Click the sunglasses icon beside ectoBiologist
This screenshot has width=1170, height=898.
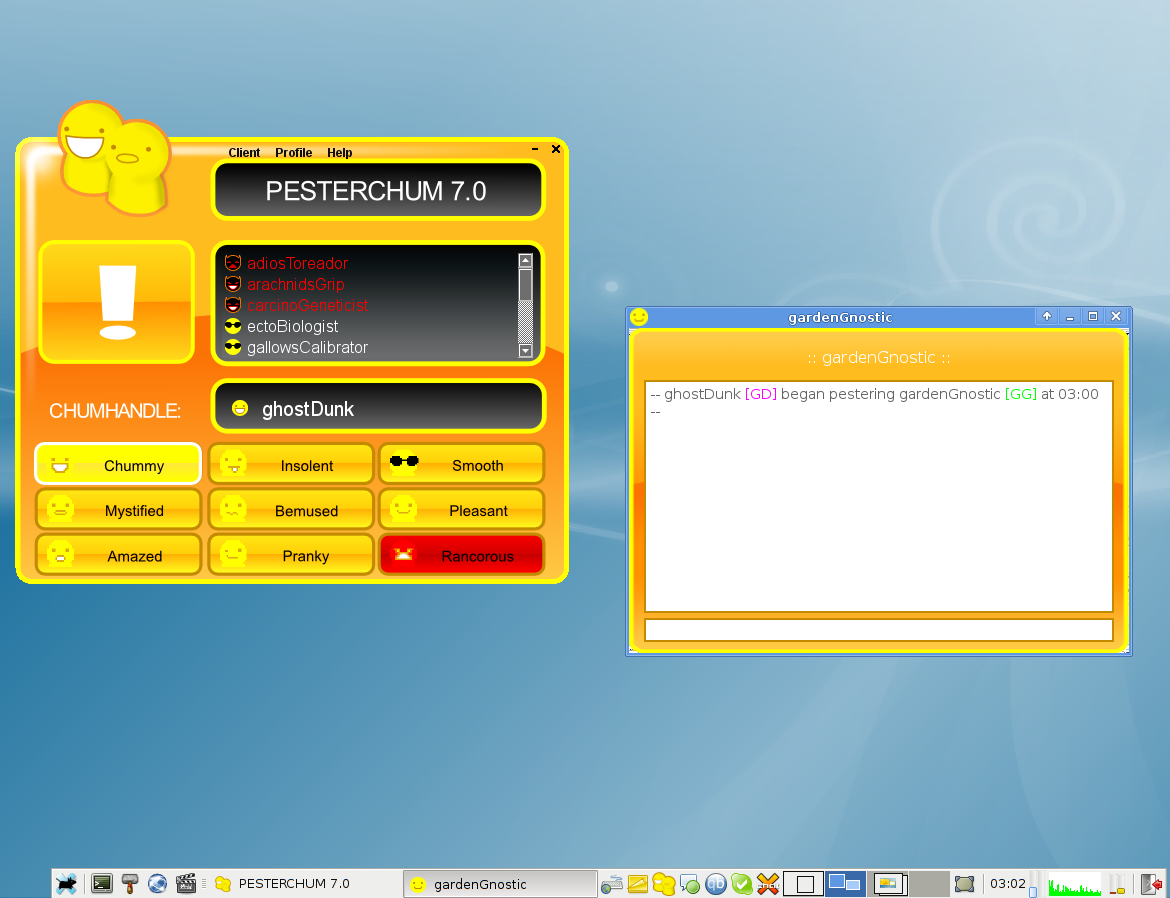coord(233,327)
